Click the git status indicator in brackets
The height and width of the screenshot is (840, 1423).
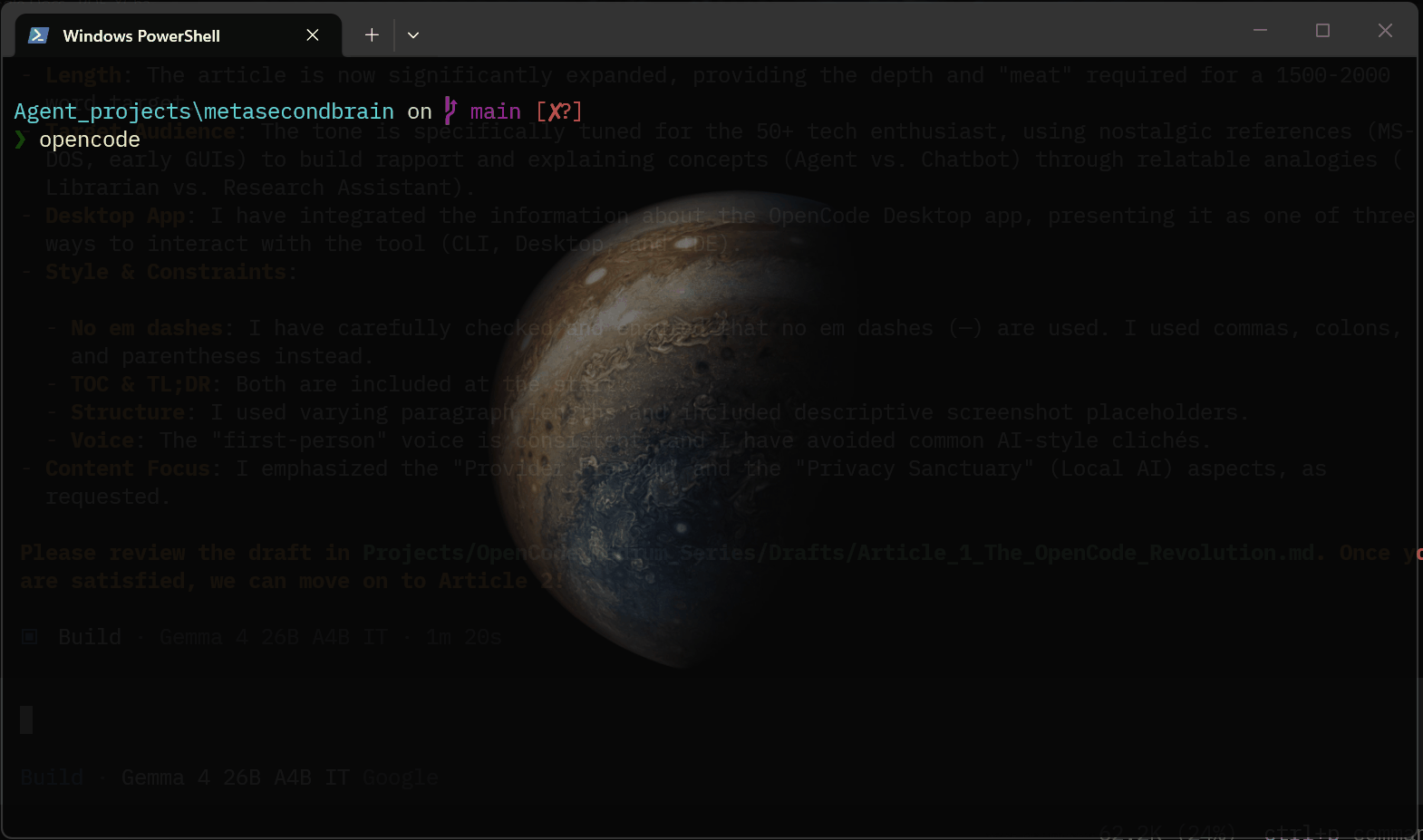coord(559,111)
